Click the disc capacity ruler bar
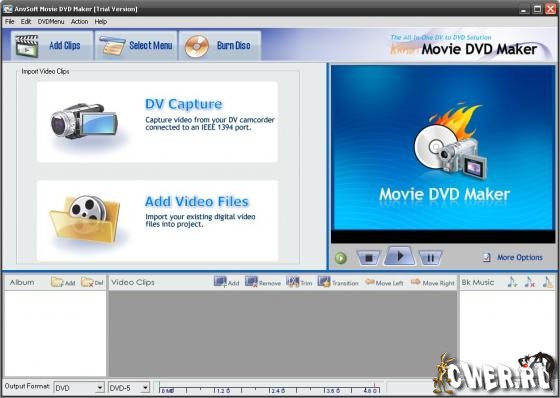Viewport: 560px width, 398px height. pyautogui.click(x=270, y=389)
